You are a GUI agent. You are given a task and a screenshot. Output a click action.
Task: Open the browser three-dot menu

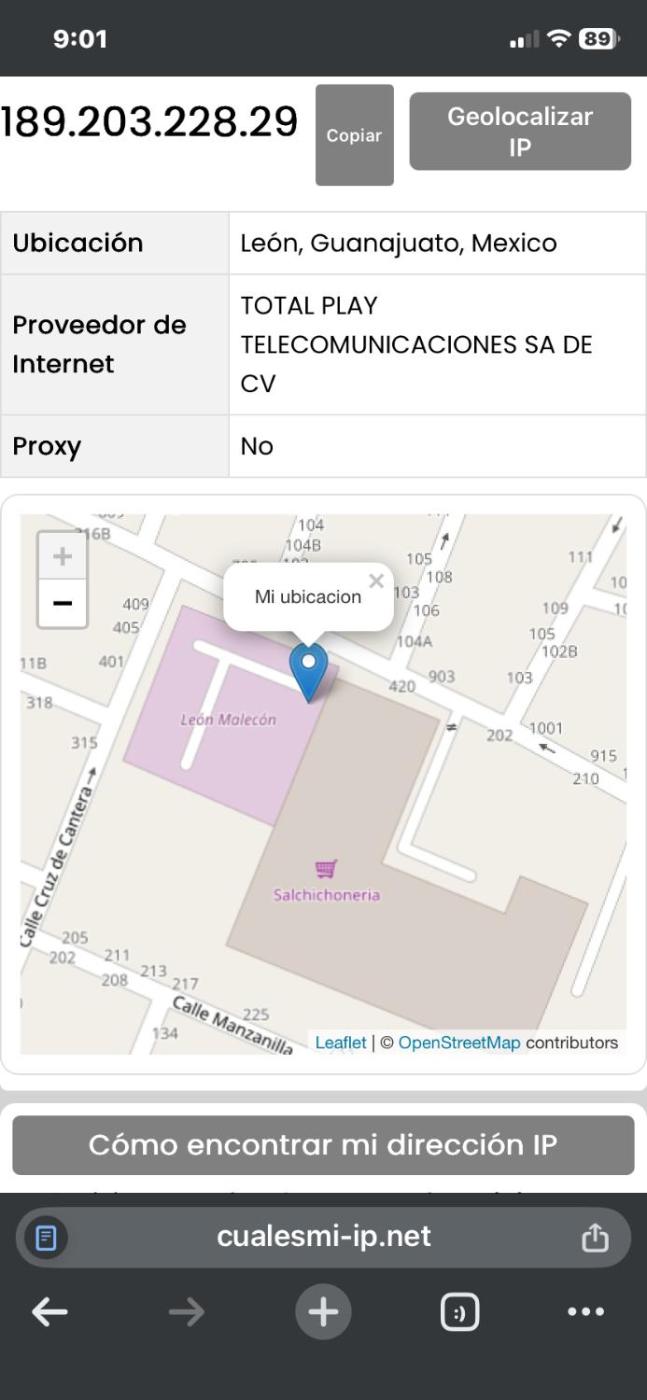(586, 1312)
